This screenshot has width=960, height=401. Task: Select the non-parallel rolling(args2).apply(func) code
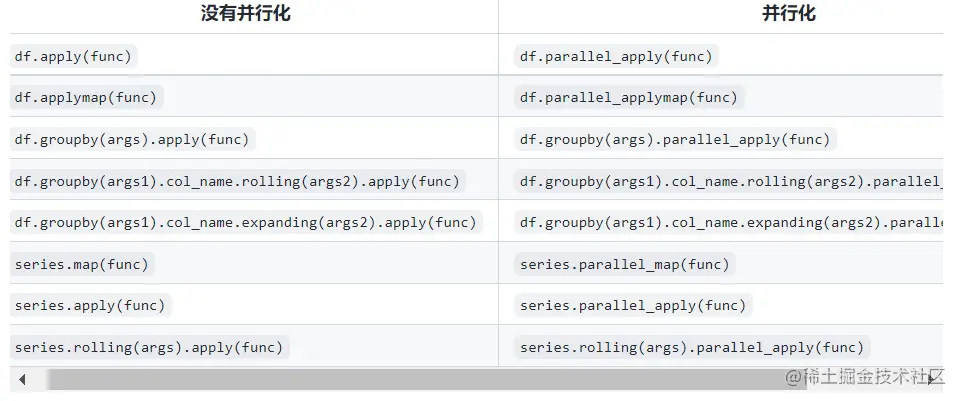[238, 181]
